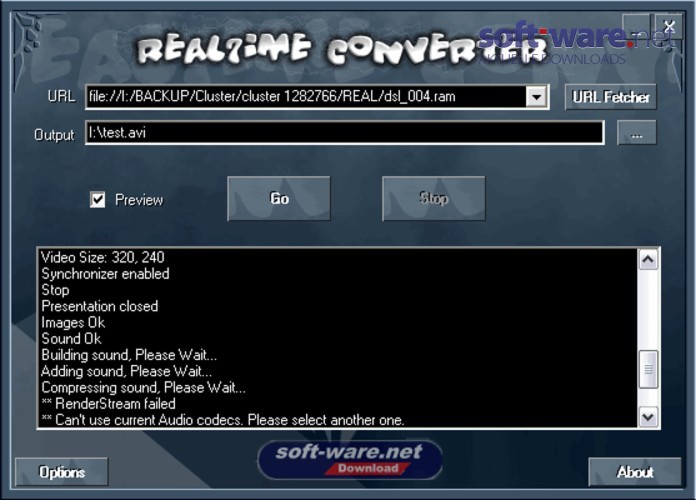Click the log scrollbar up arrow

[x=648, y=260]
